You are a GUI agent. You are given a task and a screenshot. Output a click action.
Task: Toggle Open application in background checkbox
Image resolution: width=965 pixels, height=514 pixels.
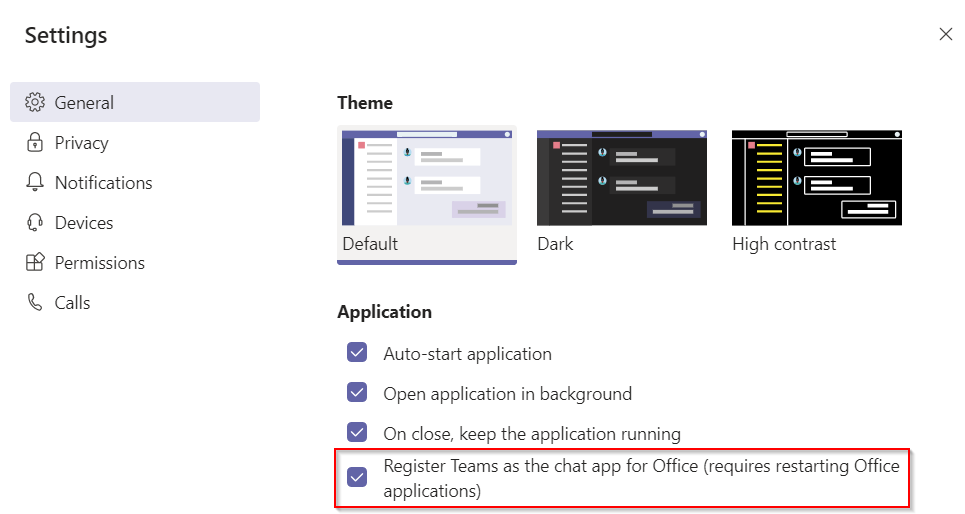point(357,393)
